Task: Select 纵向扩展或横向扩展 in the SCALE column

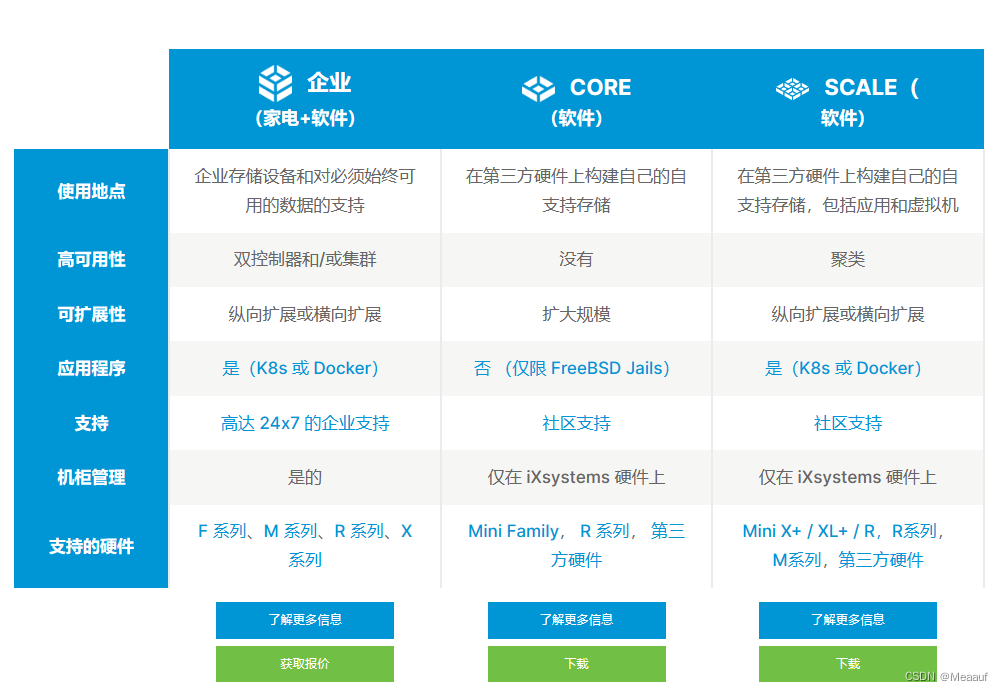Action: (848, 315)
